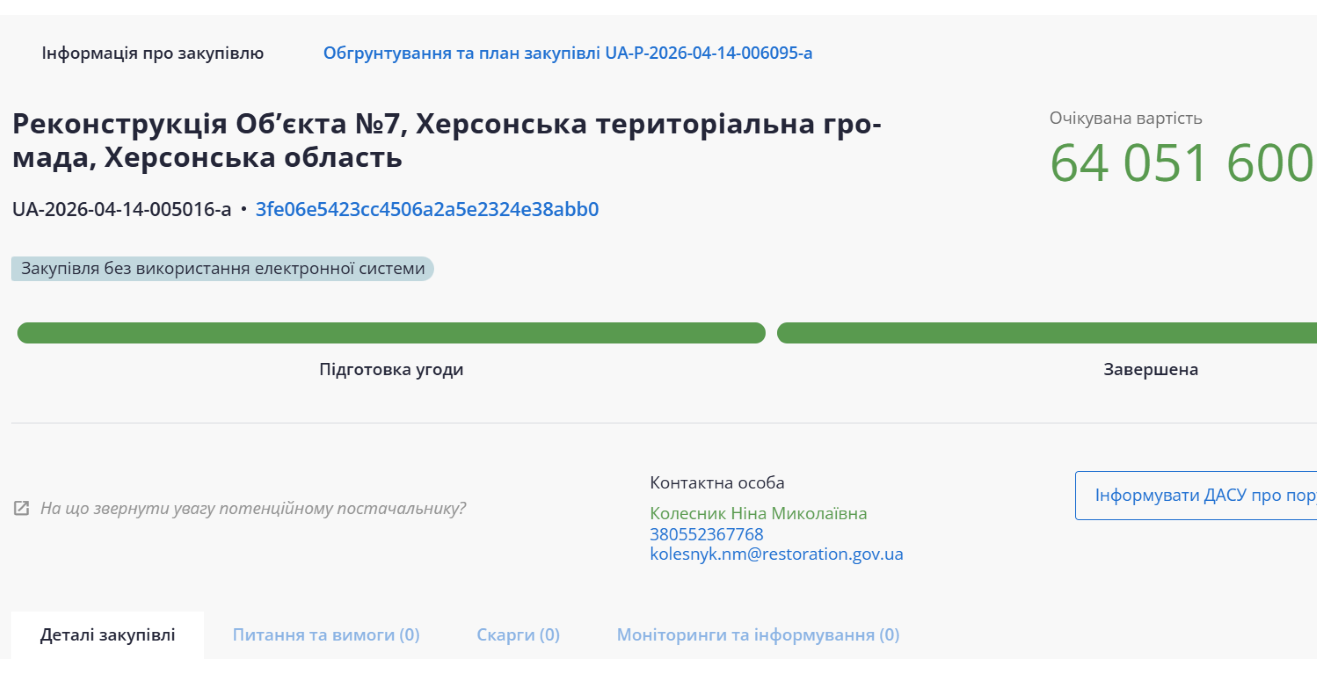Image resolution: width=1317 pixels, height=675 pixels.
Task: Click the expected value amount 64 051 600
Action: pos(1181,163)
